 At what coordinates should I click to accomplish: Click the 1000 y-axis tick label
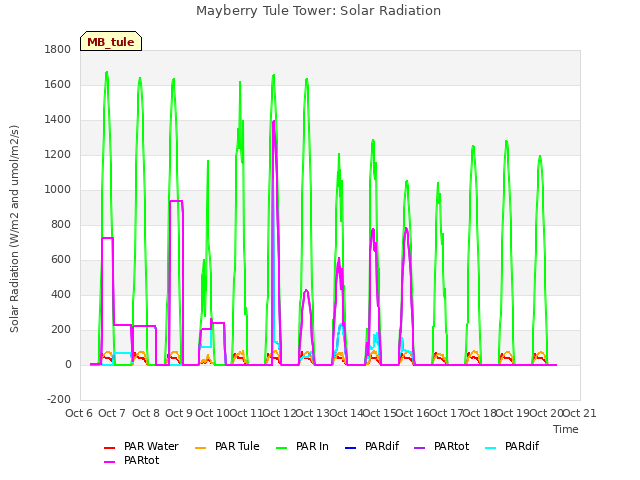[x=58, y=190]
